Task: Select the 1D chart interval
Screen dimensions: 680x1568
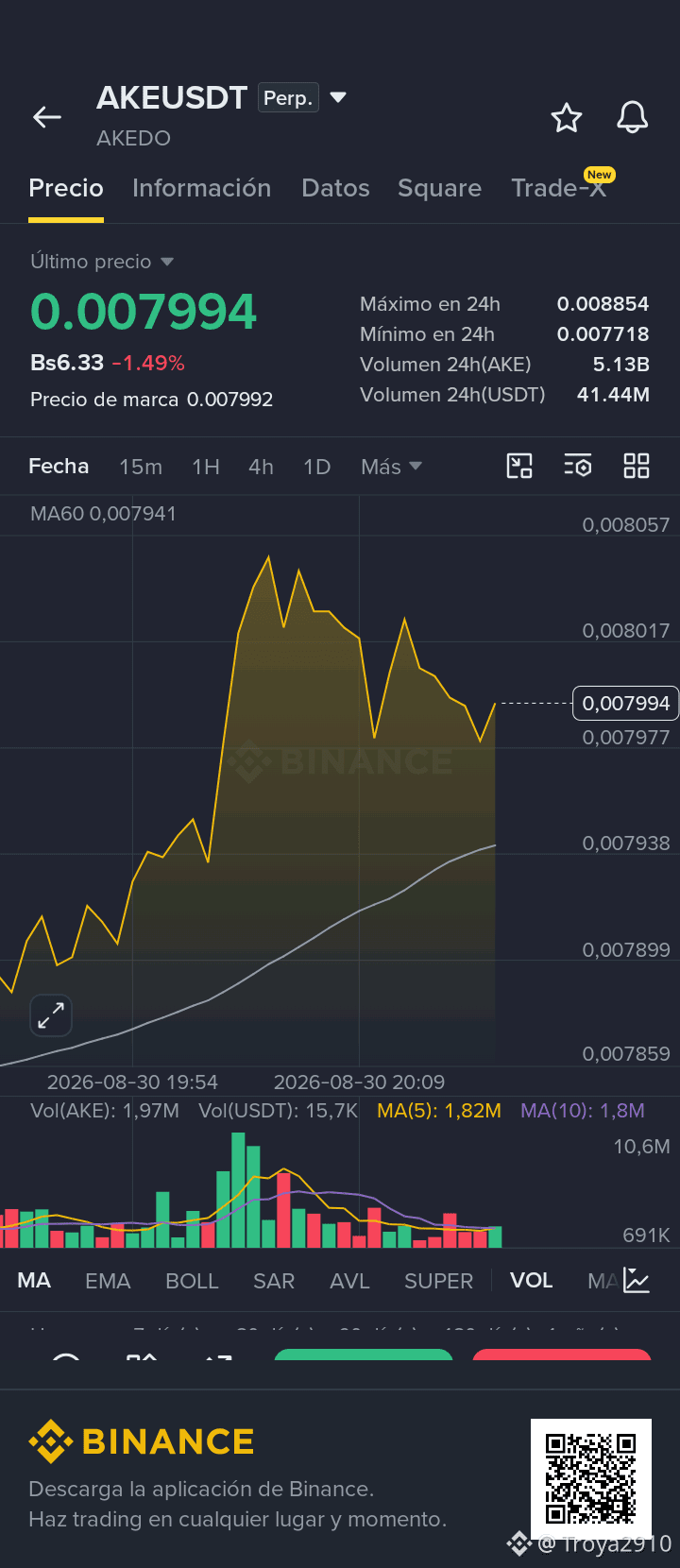Action: [x=316, y=467]
